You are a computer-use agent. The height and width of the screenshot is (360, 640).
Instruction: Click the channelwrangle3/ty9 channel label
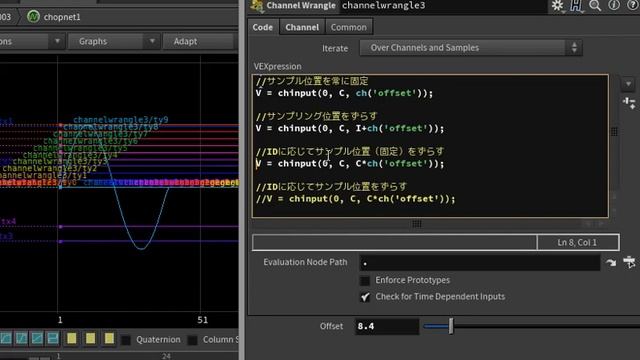121,120
